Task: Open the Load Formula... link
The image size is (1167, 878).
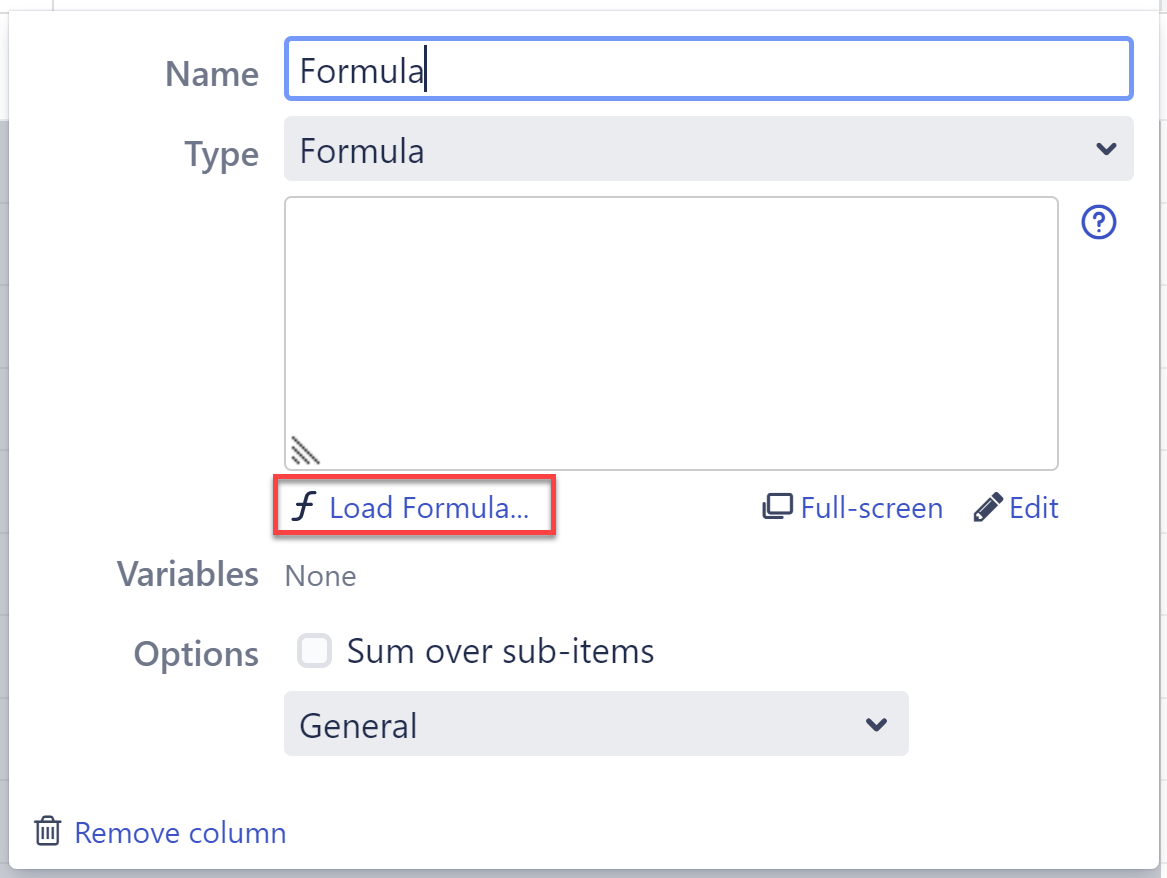Action: [428, 508]
